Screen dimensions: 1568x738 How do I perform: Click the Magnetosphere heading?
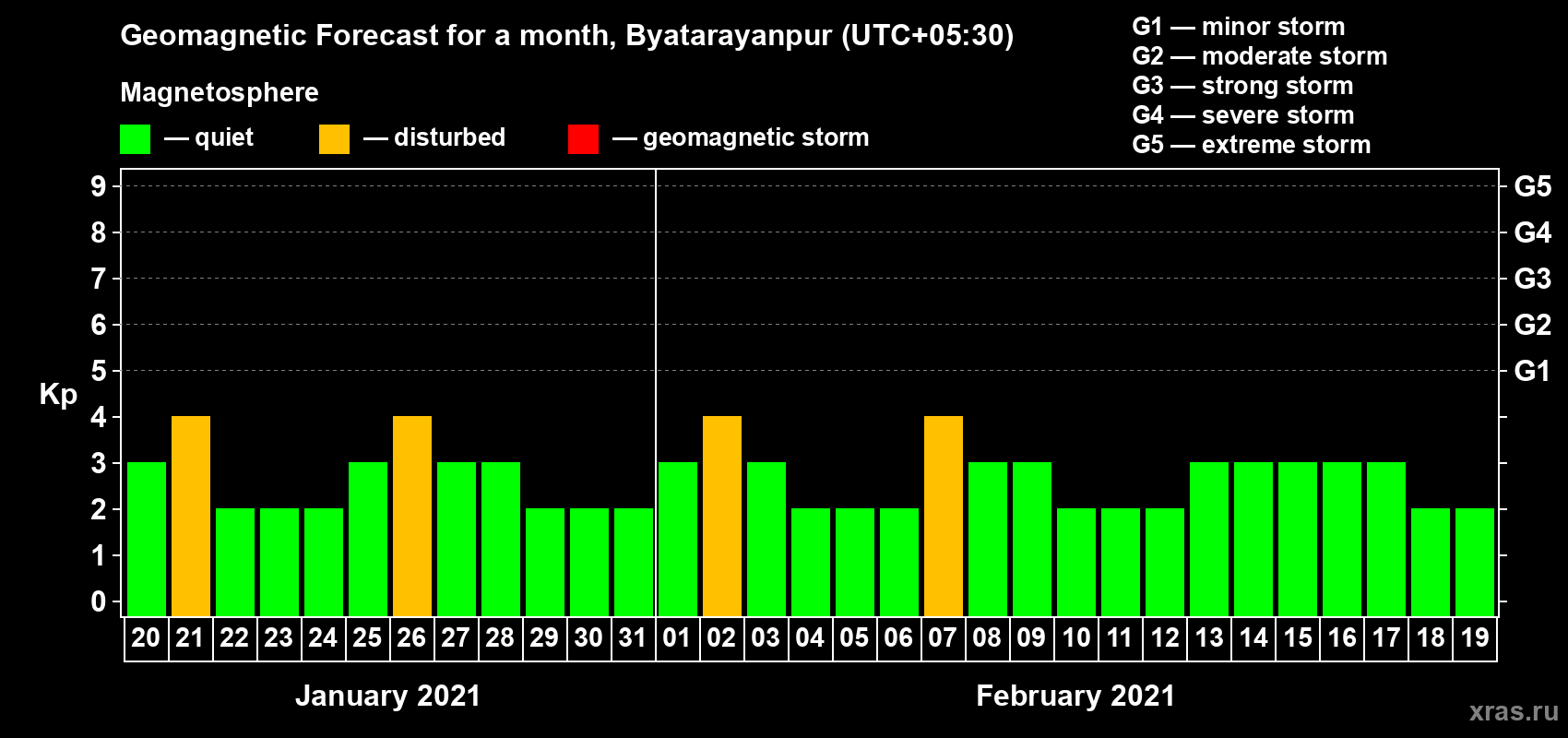tap(220, 92)
